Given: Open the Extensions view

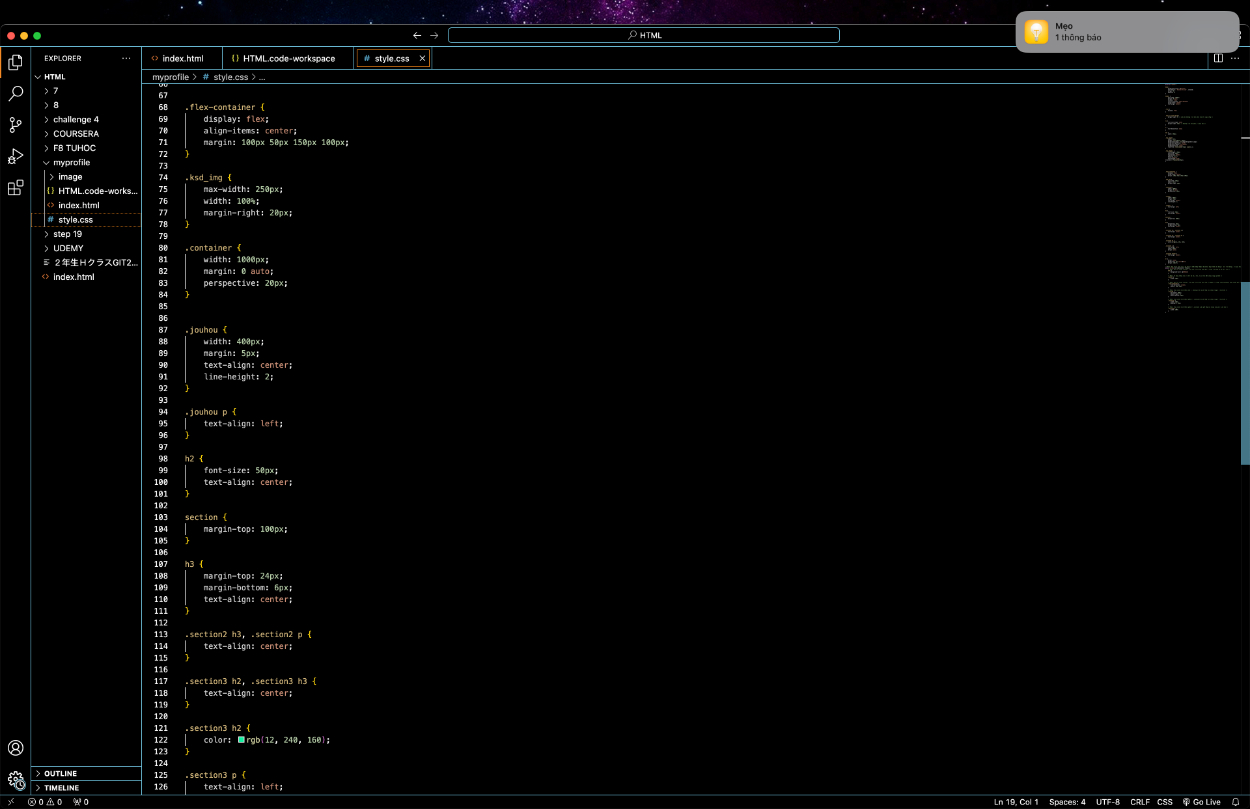Looking at the screenshot, I should tap(15, 187).
